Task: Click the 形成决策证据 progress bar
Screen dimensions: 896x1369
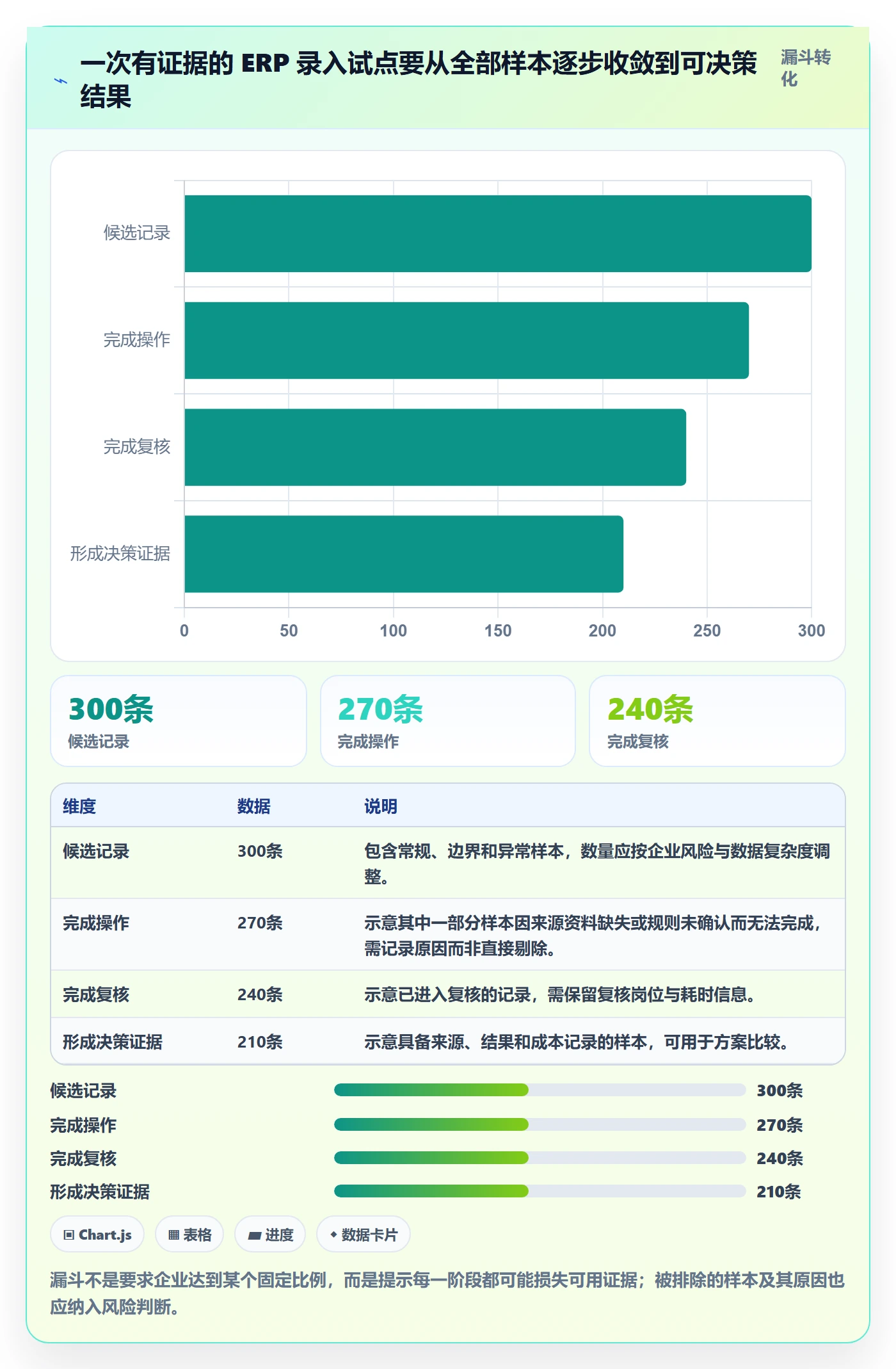Action: click(x=540, y=1191)
